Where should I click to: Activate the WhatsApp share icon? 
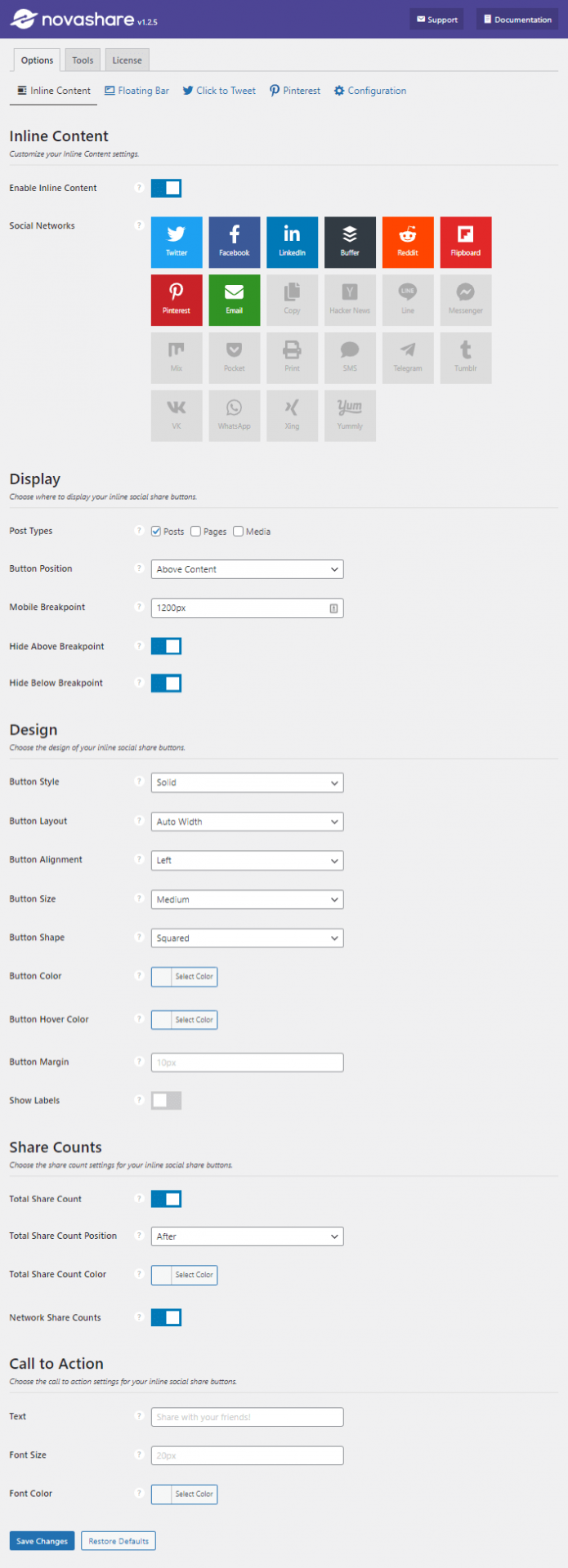tap(234, 415)
